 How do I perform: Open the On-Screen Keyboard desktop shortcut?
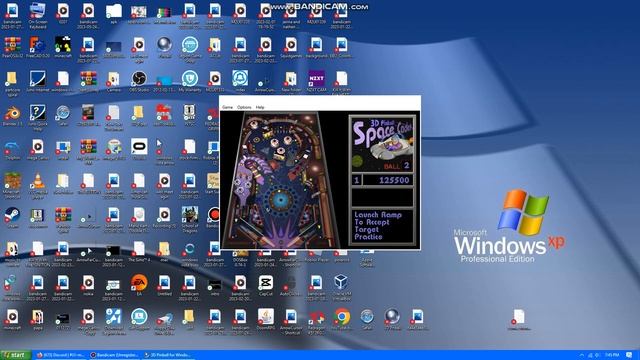click(38, 16)
